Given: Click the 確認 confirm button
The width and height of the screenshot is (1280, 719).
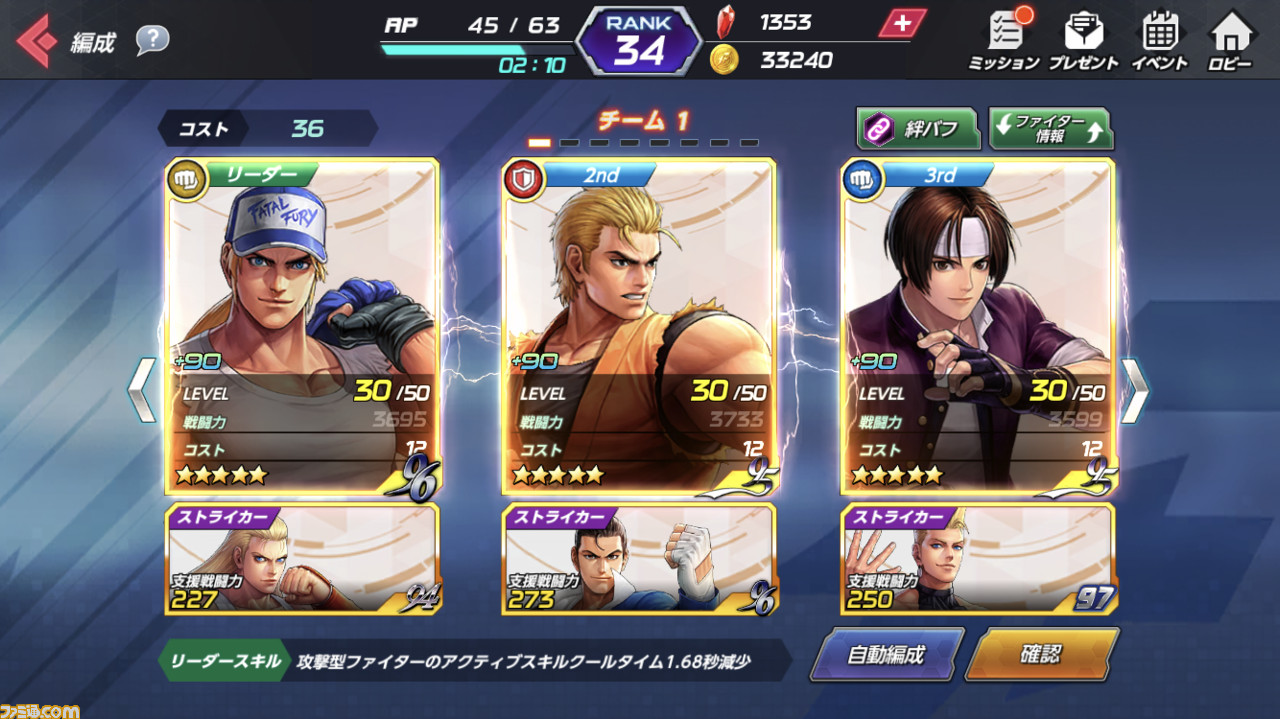Looking at the screenshot, I should [x=1041, y=655].
